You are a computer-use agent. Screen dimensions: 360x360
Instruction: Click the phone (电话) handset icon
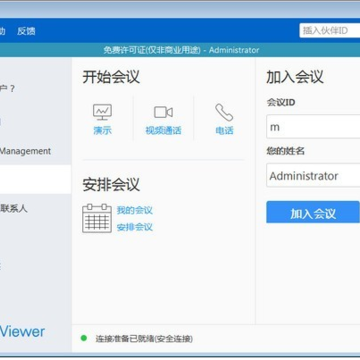(224, 112)
